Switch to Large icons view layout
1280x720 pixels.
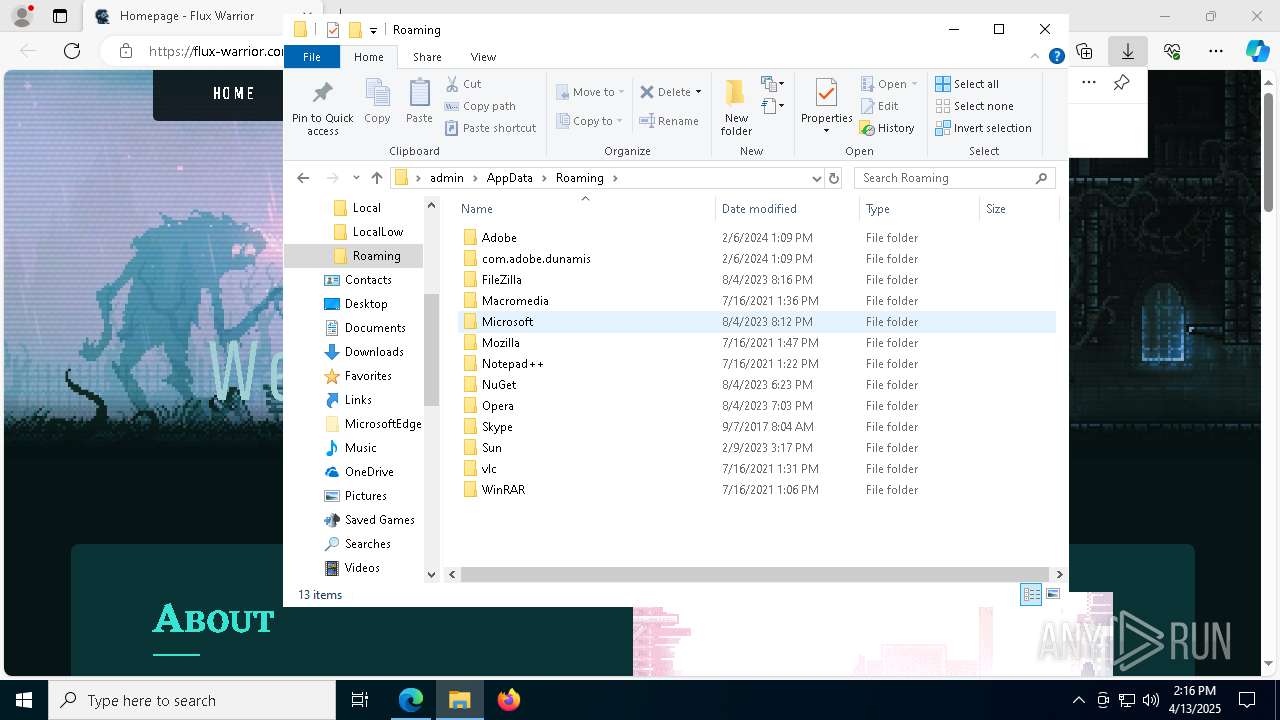[1053, 594]
